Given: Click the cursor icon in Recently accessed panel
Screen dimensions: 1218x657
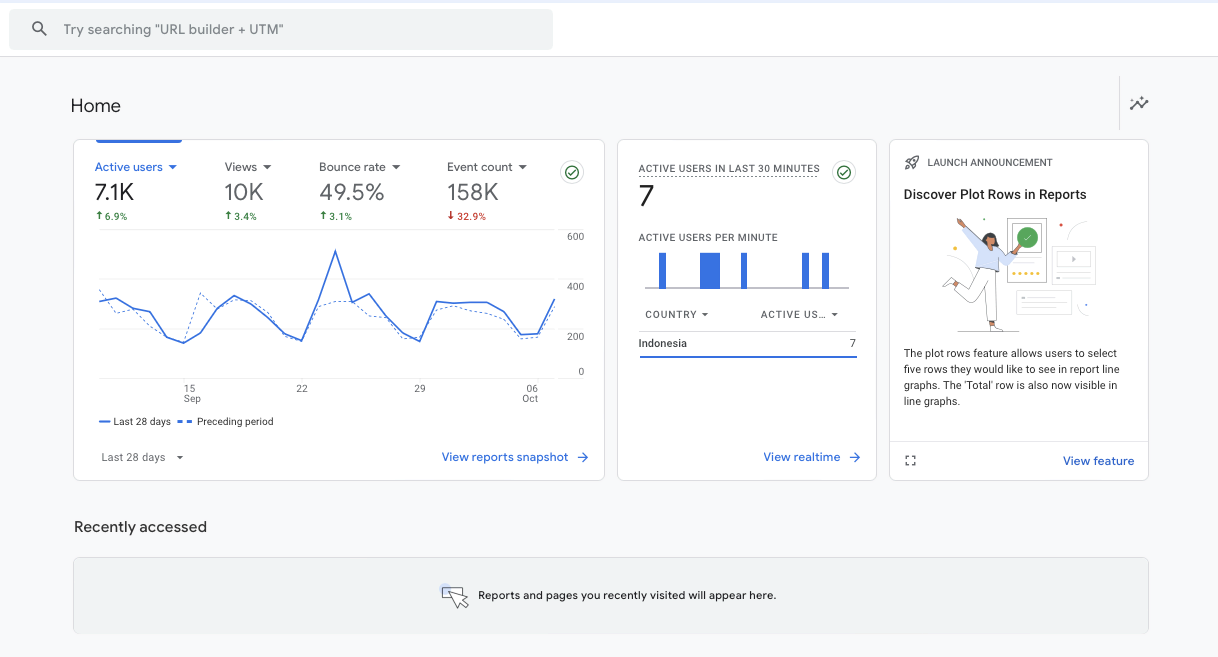Looking at the screenshot, I should (x=455, y=596).
